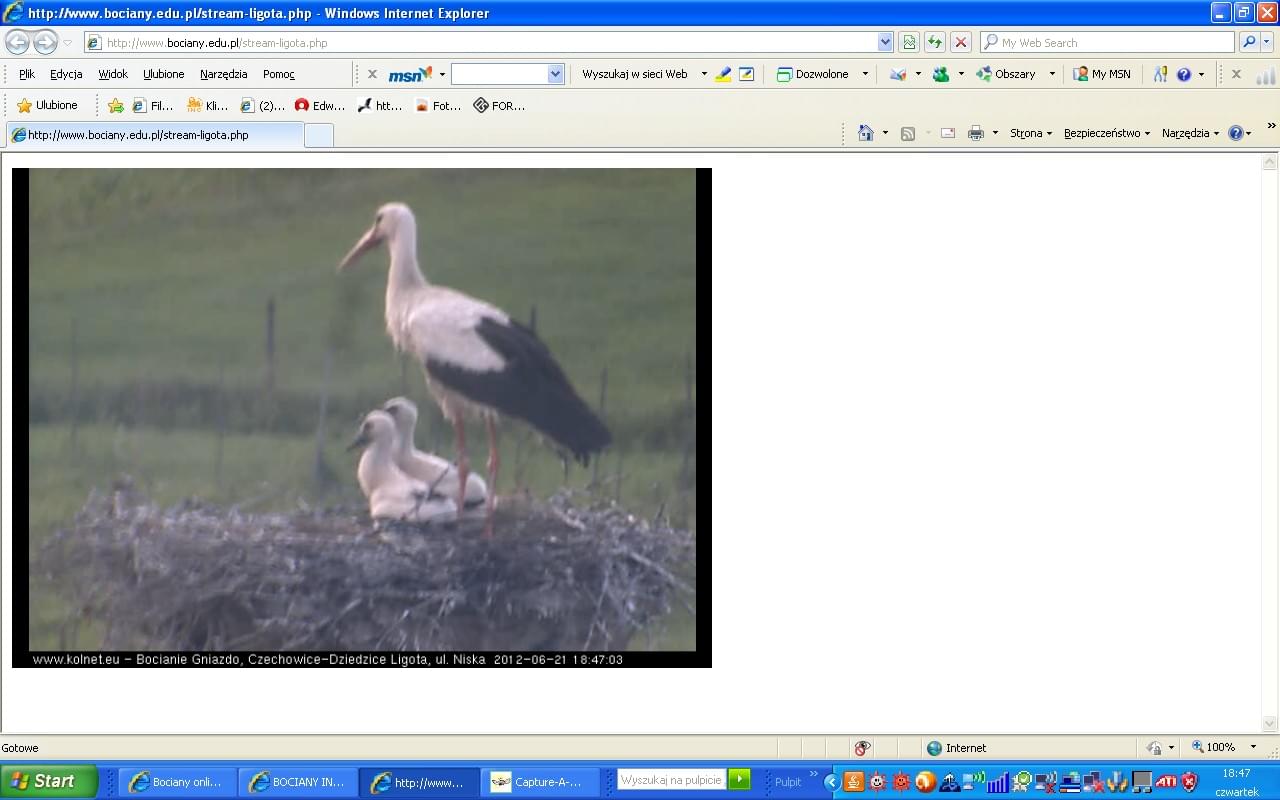Click the Windows Start button
The width and height of the screenshot is (1280, 800).
[x=48, y=781]
